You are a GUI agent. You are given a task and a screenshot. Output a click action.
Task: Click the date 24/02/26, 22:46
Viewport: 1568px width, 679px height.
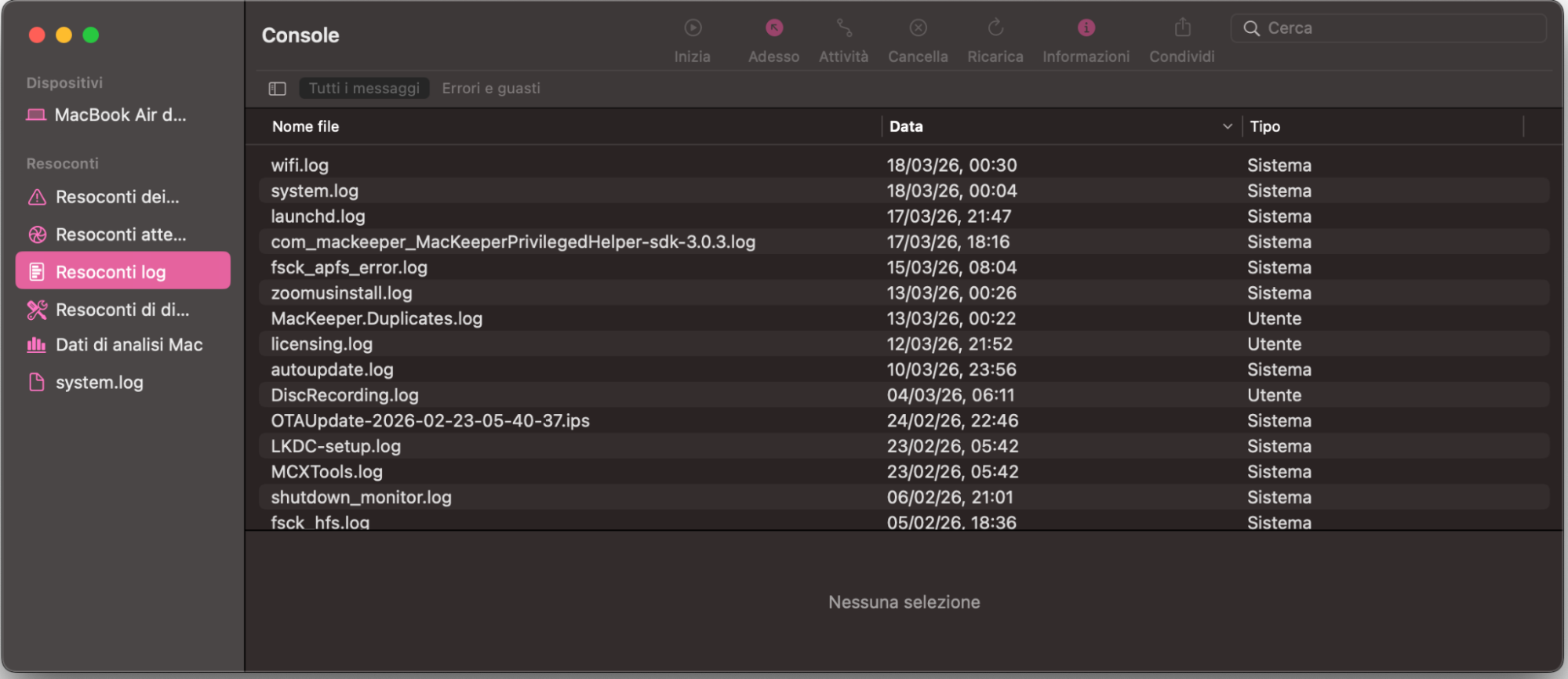952,420
